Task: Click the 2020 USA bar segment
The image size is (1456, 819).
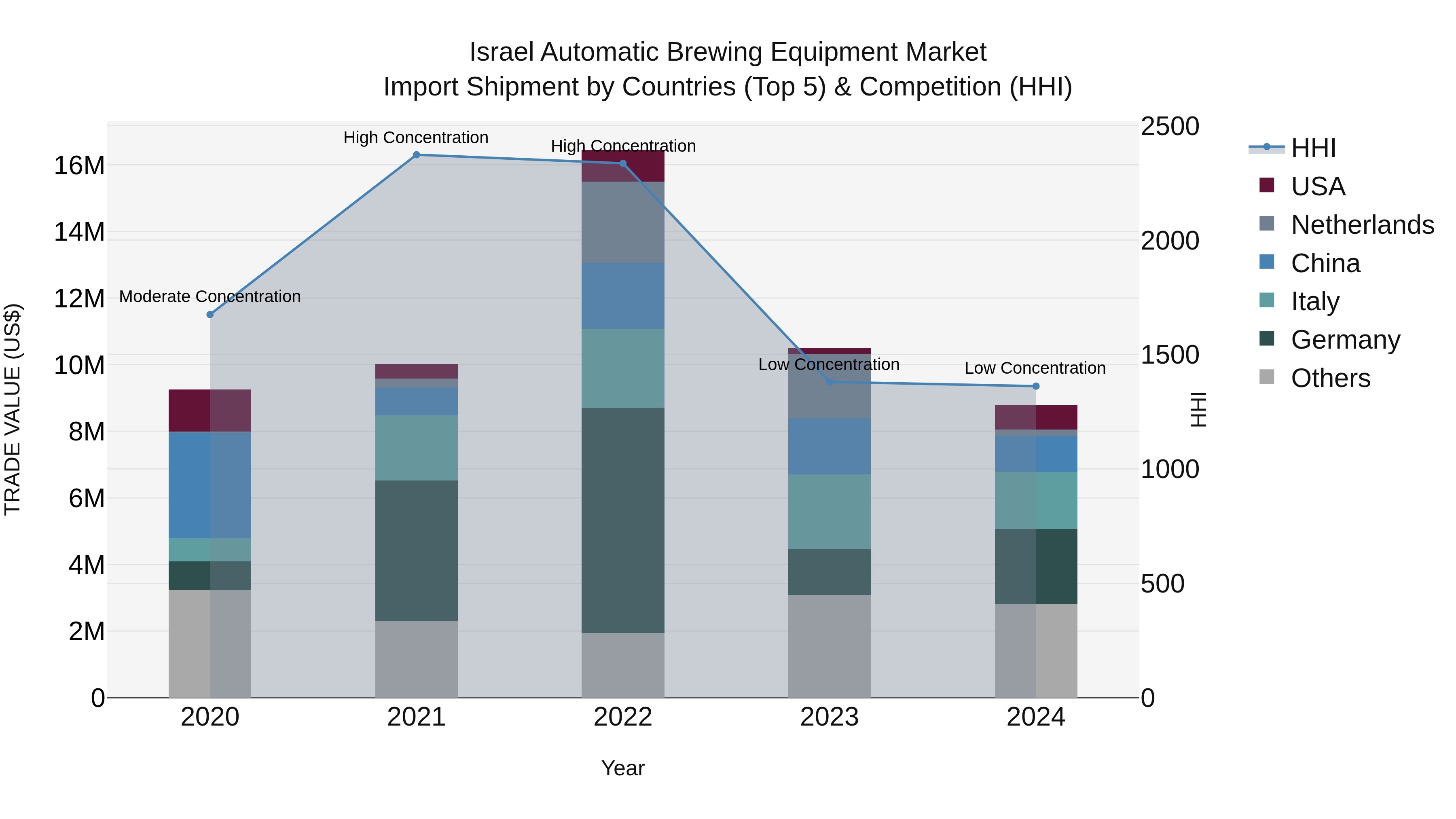Action: [x=210, y=411]
